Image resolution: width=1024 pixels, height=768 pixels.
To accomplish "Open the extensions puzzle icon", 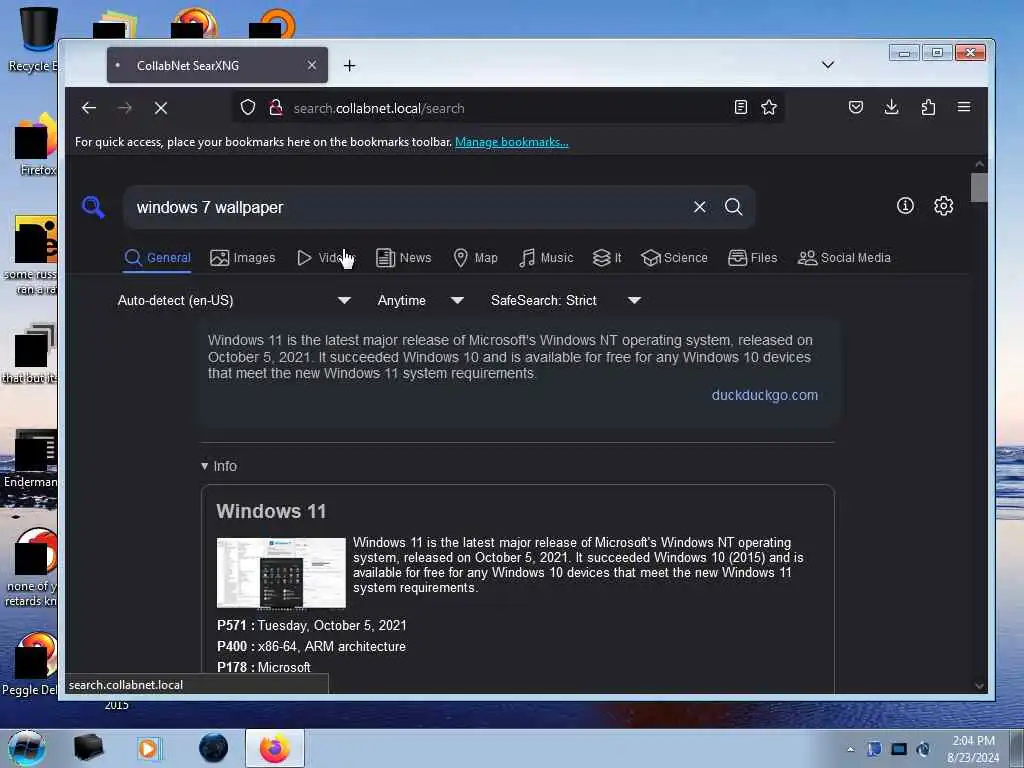I will pos(928,107).
